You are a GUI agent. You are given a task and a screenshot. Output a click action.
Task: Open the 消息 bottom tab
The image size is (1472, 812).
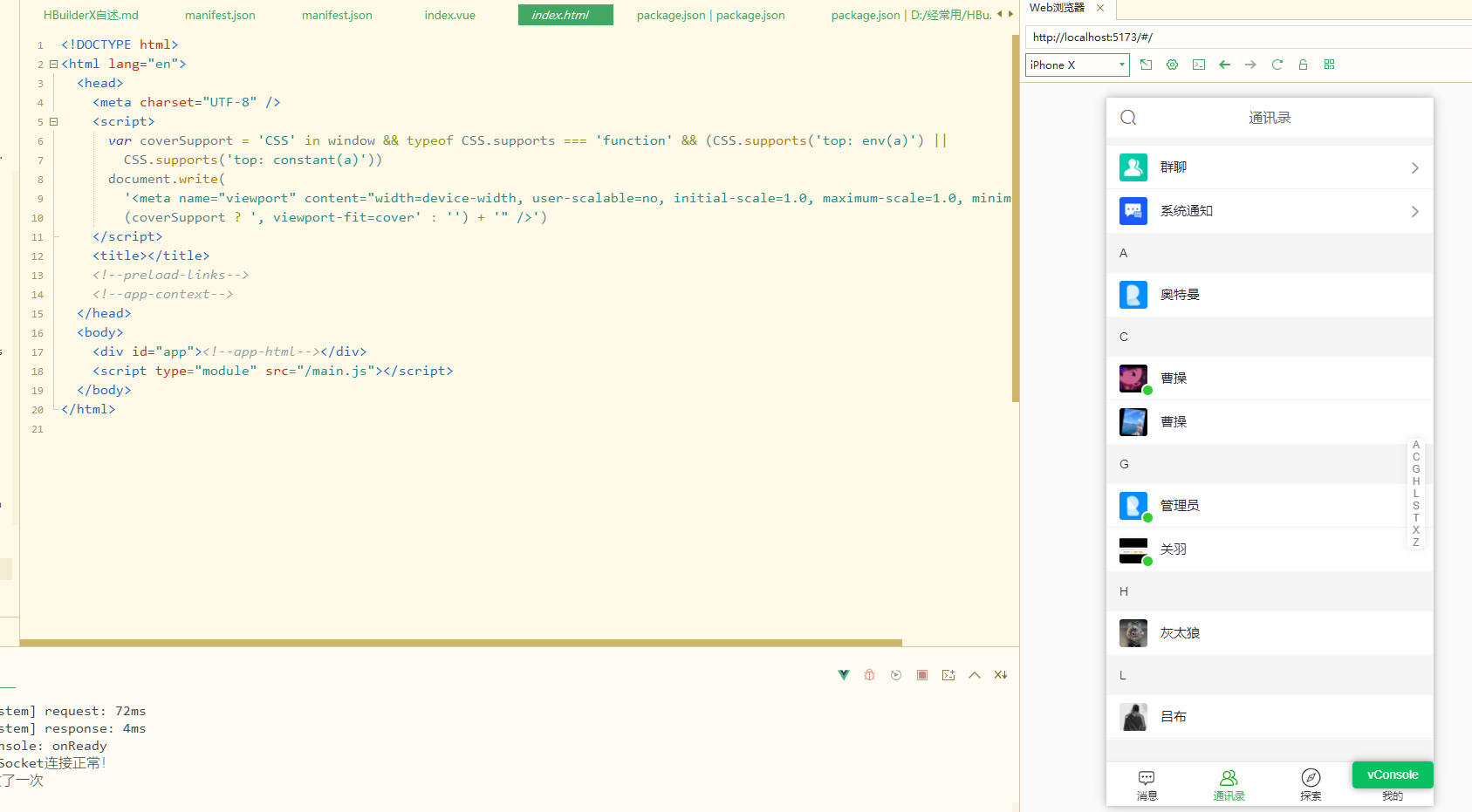pos(1147,785)
